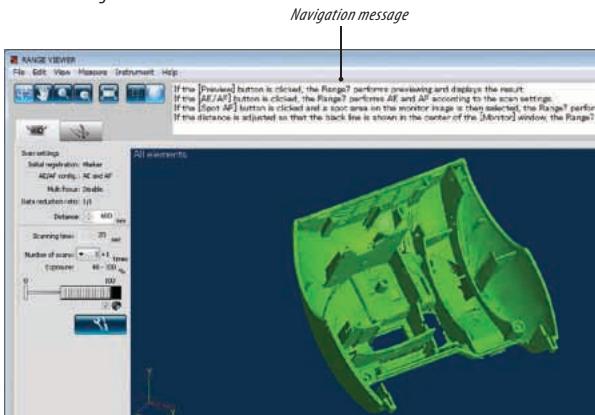Click the 'AE/AF config.' setting text
This screenshot has width=595, height=415.
[75, 176]
